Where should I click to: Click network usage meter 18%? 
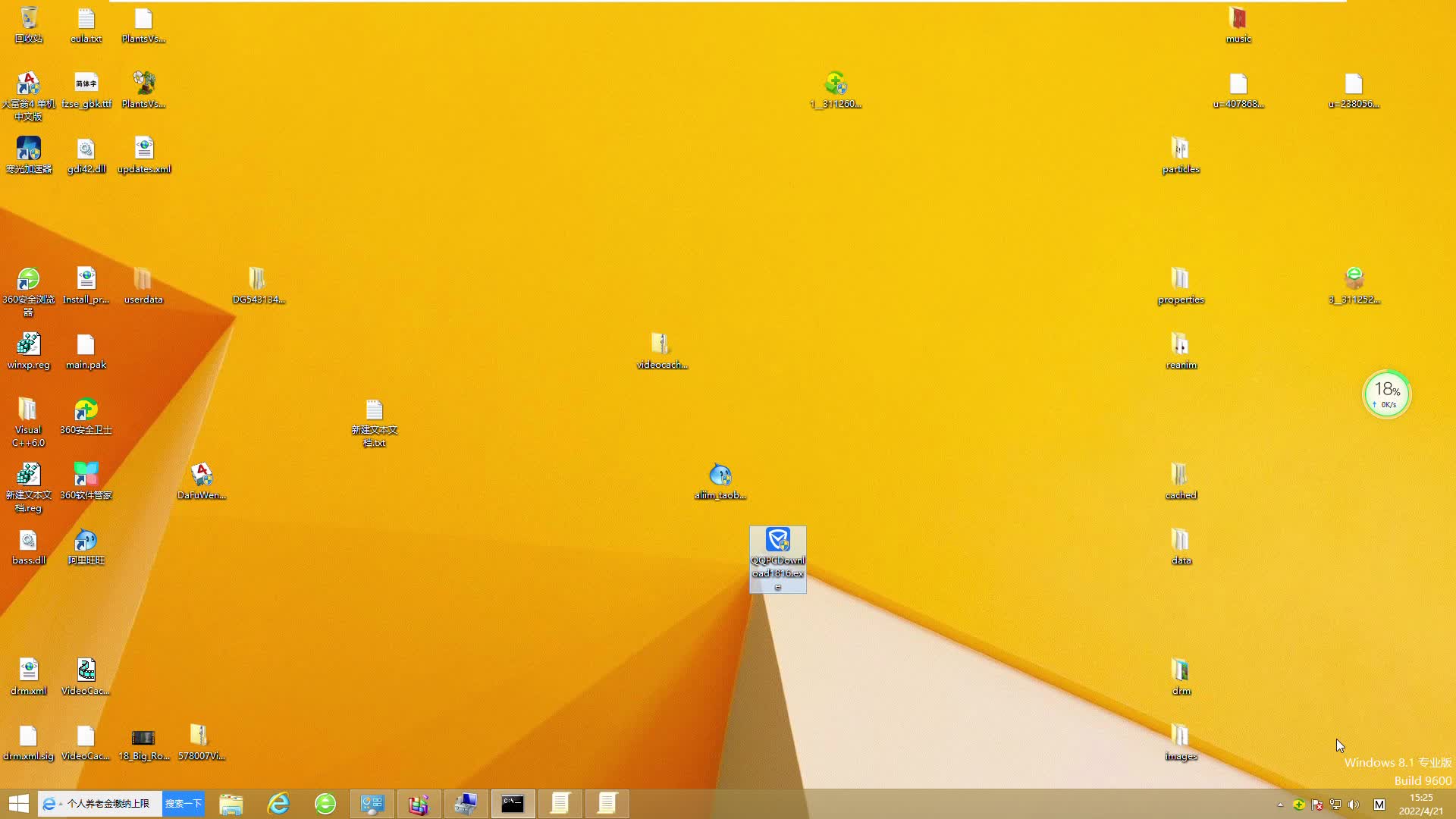(x=1387, y=392)
